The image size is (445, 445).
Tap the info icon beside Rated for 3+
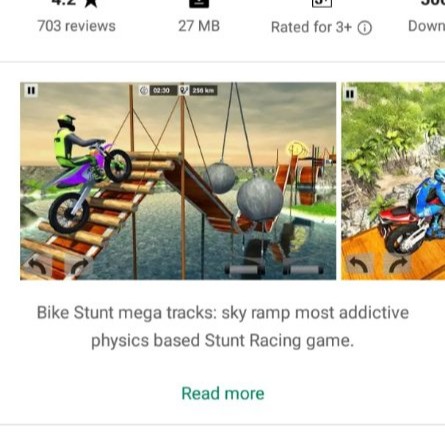[x=365, y=28]
